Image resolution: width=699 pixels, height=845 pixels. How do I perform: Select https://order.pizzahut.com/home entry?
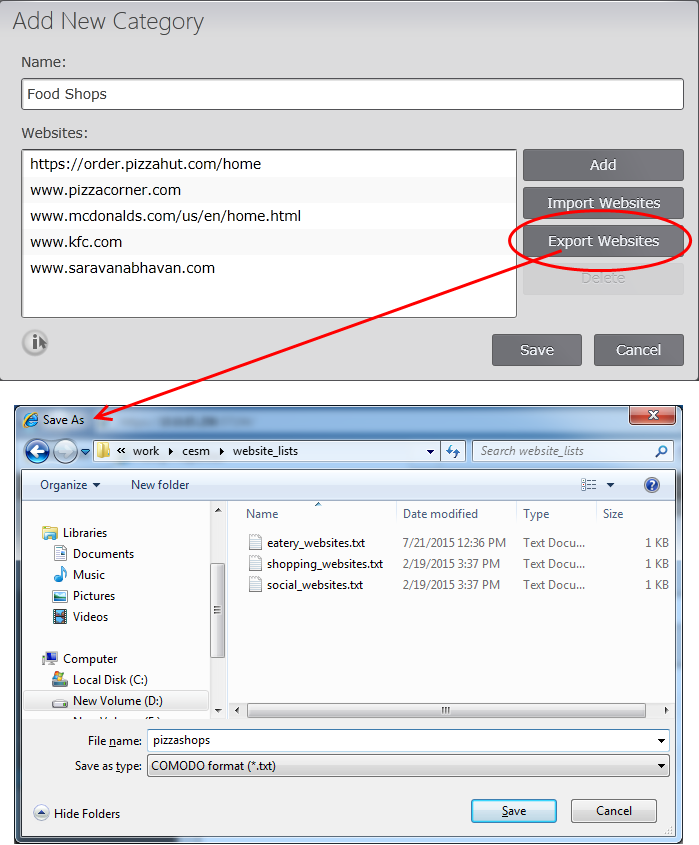(x=269, y=164)
